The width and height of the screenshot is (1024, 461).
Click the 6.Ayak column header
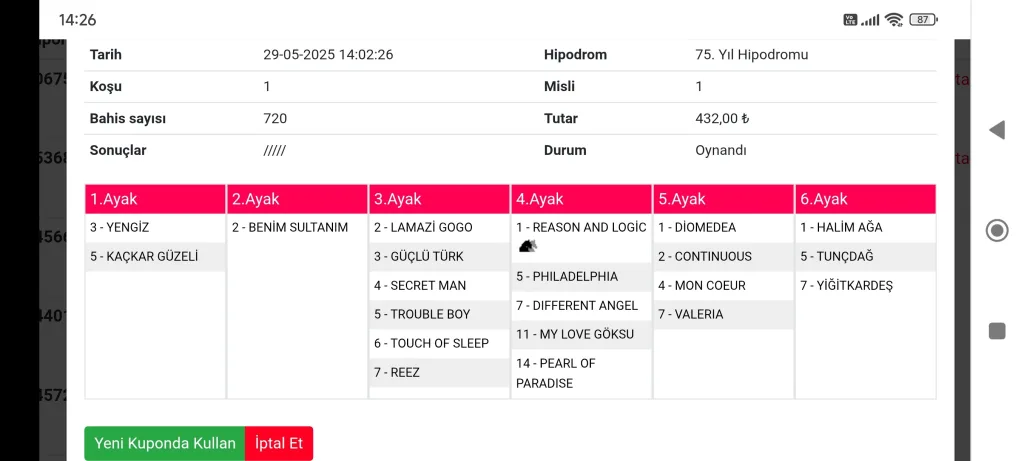[x=865, y=199]
